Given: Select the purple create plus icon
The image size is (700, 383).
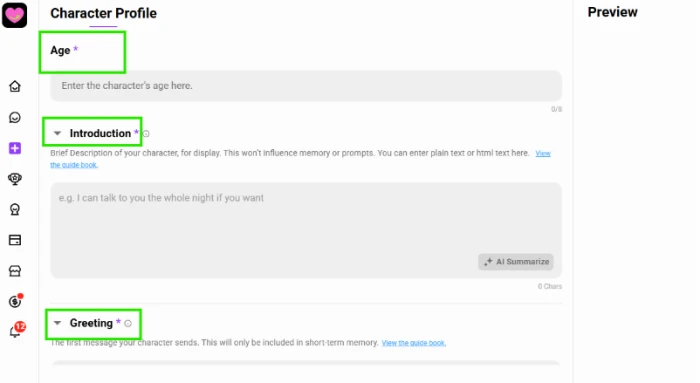Looking at the screenshot, I should point(15,148).
